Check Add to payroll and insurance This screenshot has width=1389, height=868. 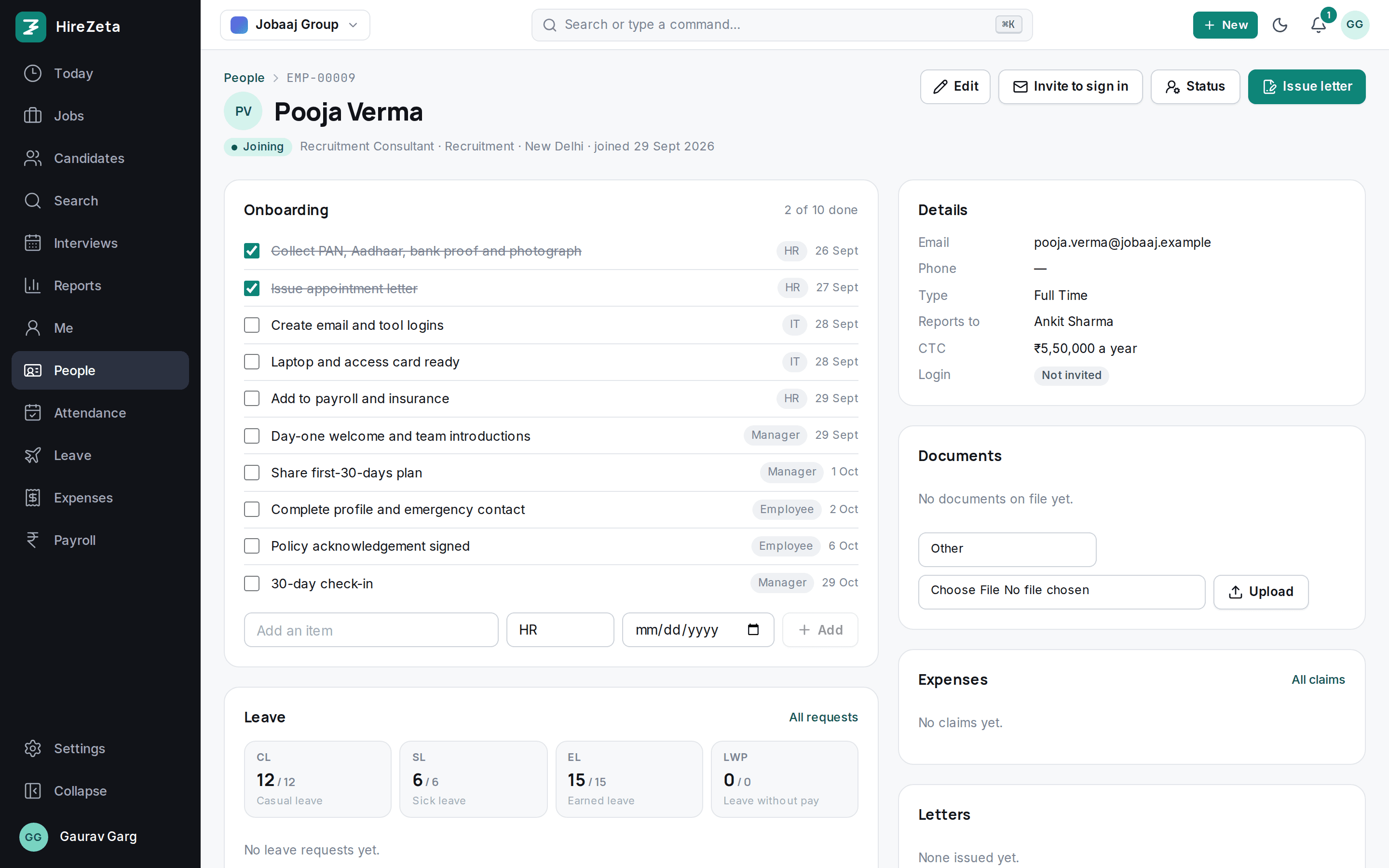251,398
